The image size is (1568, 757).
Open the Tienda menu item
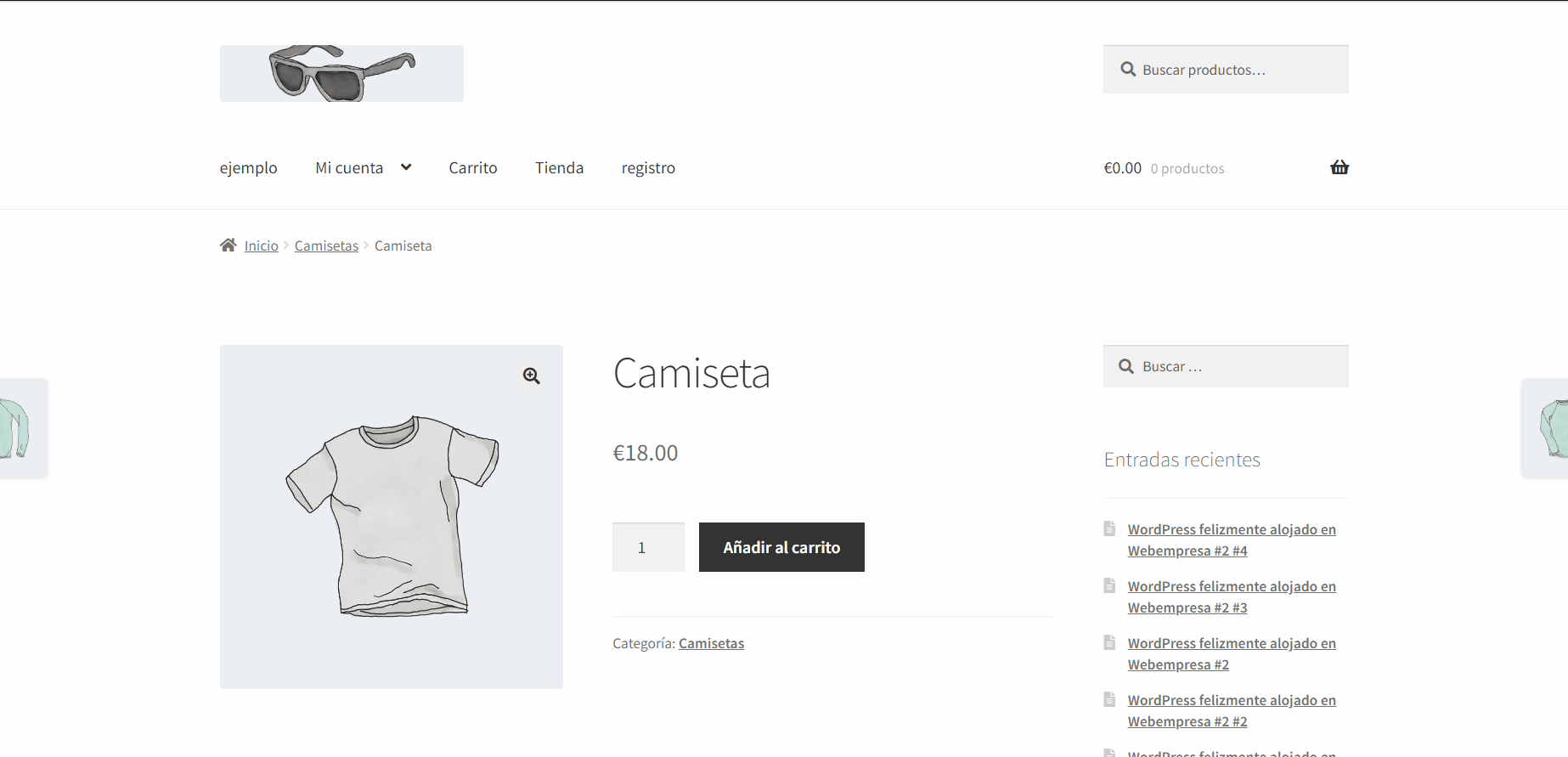coord(559,168)
